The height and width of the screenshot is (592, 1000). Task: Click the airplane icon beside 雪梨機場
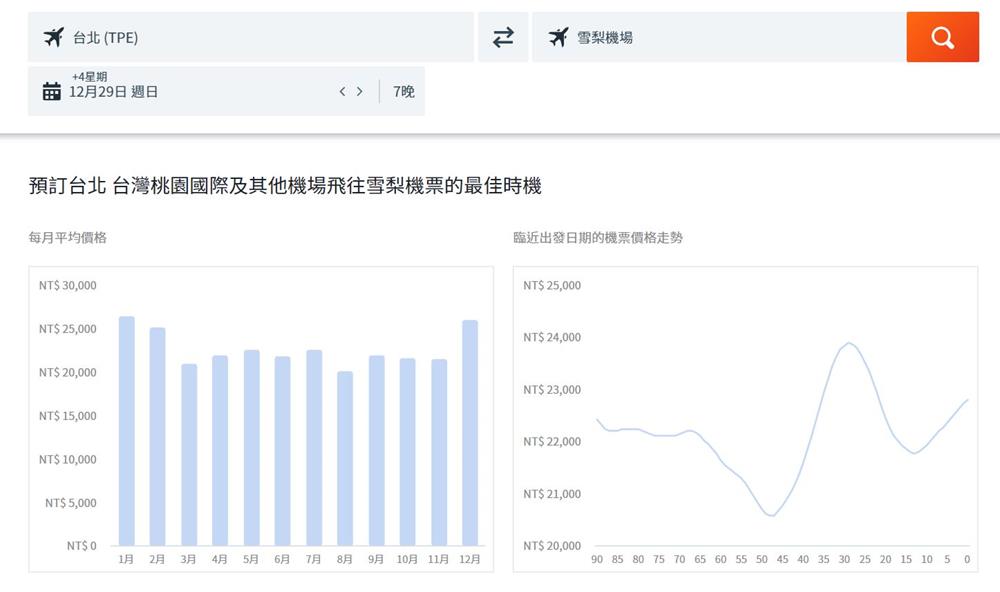tap(558, 37)
